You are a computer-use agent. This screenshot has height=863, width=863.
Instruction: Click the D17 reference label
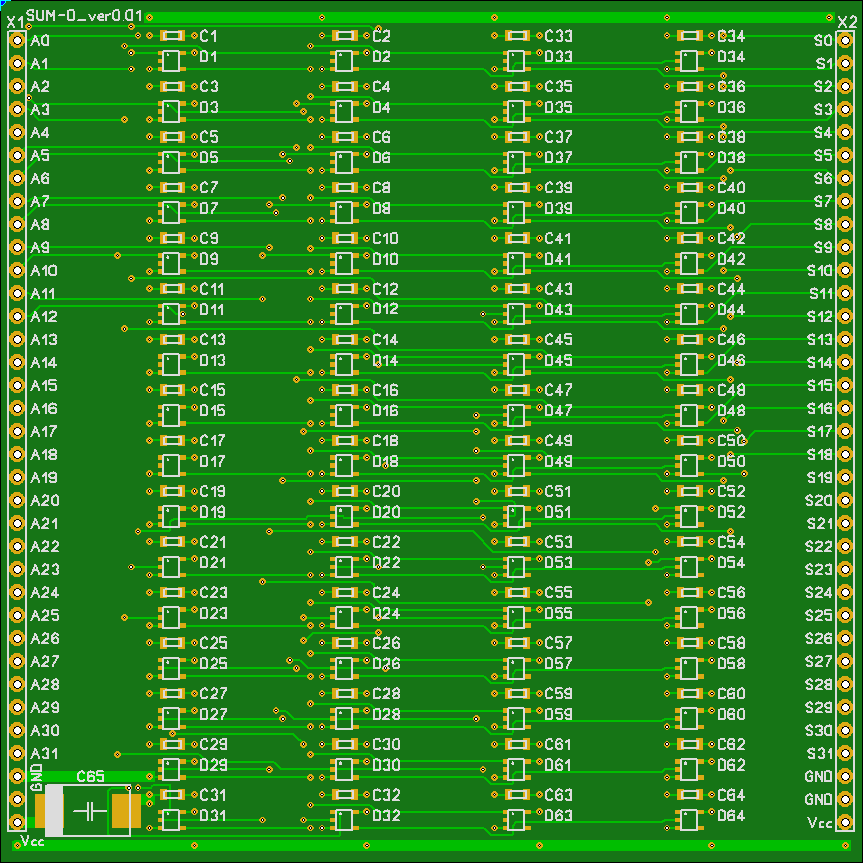click(x=212, y=462)
